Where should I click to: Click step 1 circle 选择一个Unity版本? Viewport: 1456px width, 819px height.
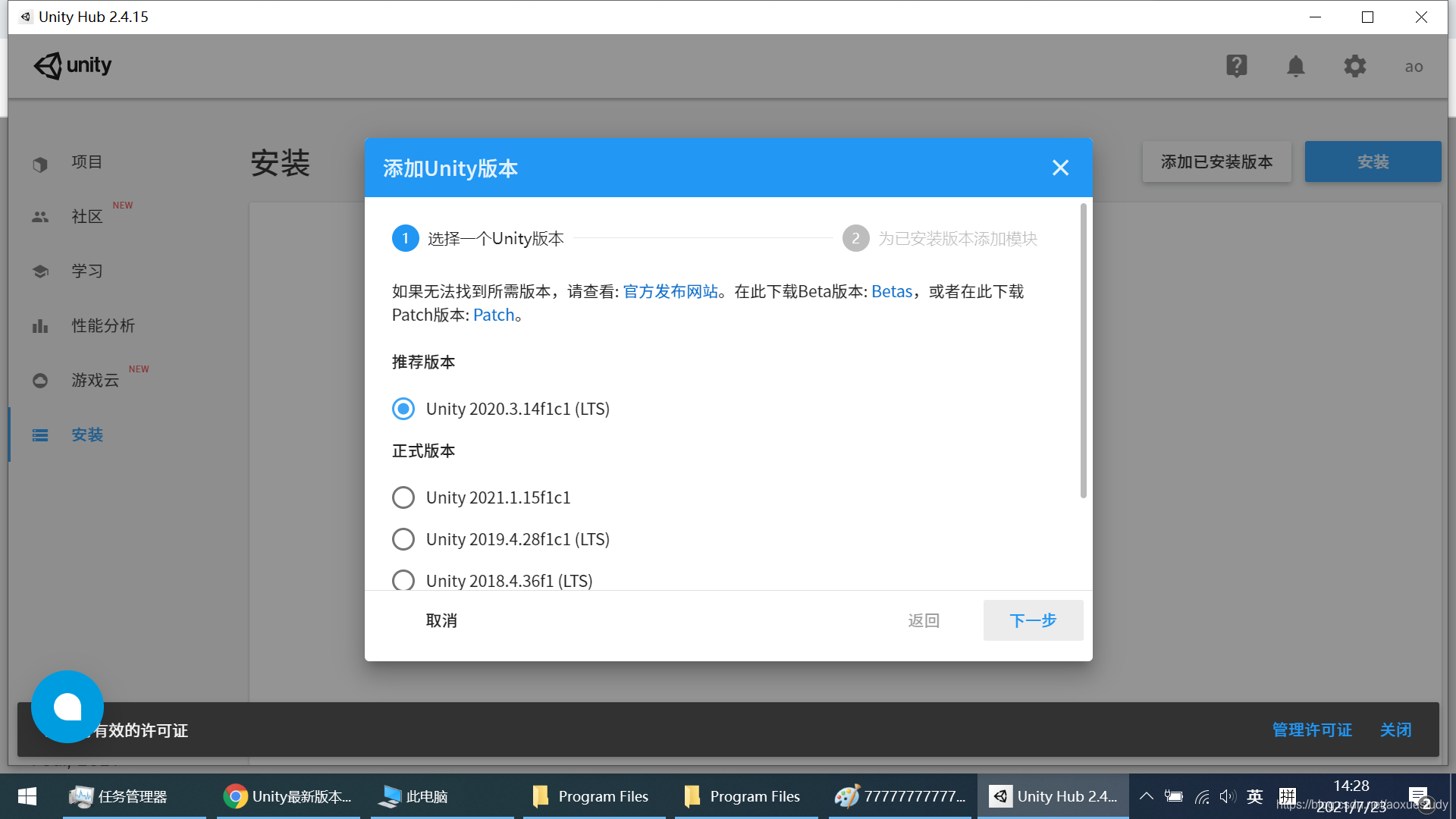pos(406,238)
